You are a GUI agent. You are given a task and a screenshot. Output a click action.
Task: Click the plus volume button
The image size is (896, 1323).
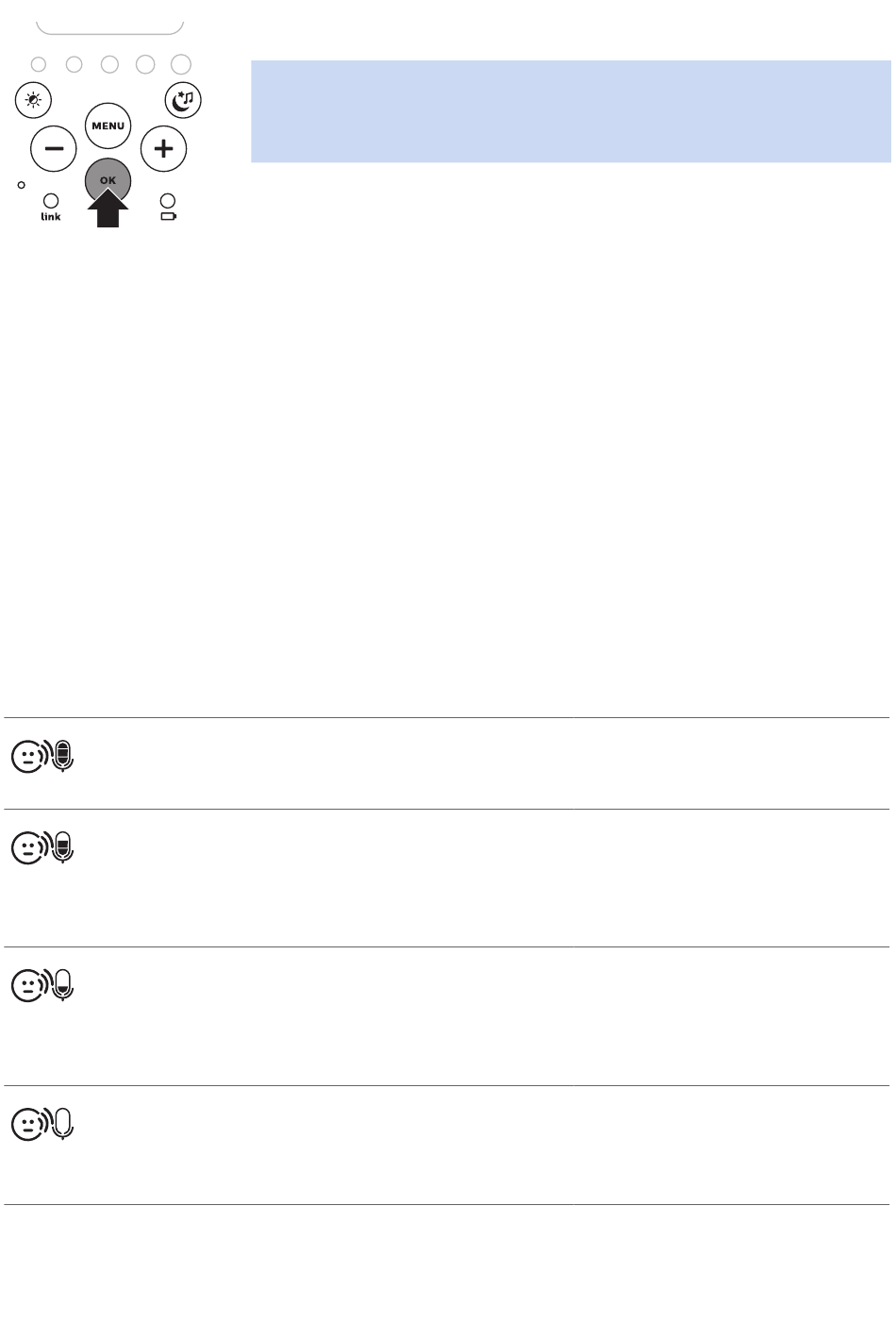click(164, 148)
